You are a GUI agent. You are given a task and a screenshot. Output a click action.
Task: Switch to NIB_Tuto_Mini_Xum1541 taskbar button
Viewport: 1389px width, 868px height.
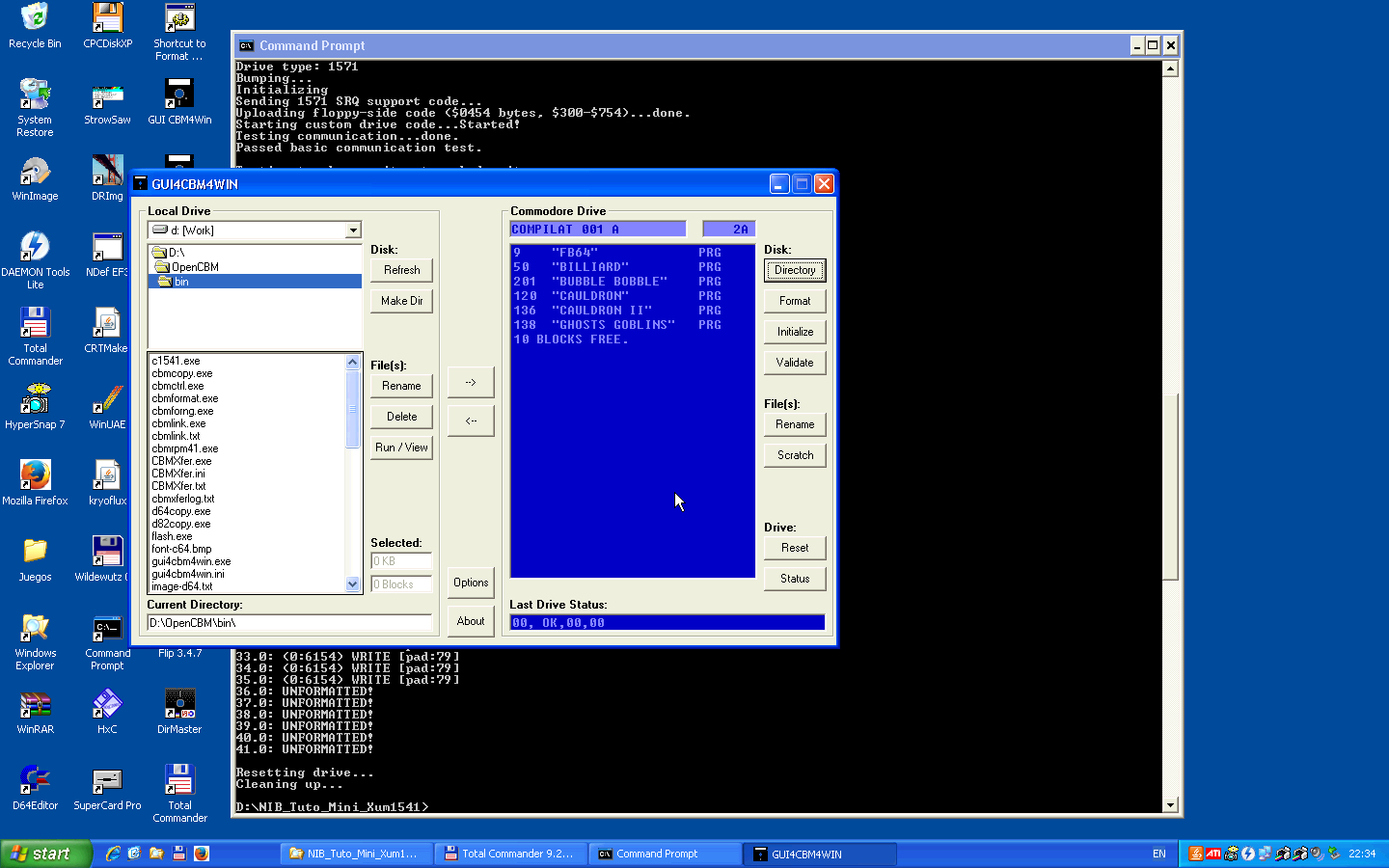coord(354,854)
